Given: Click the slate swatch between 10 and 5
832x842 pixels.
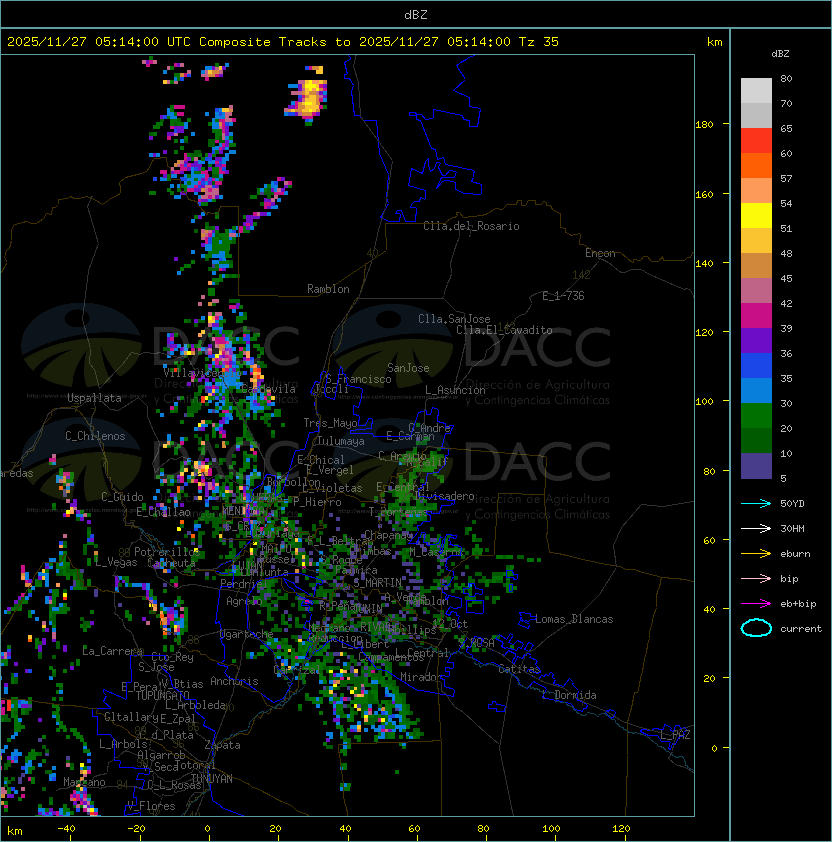Looking at the screenshot, I should pos(756,466).
